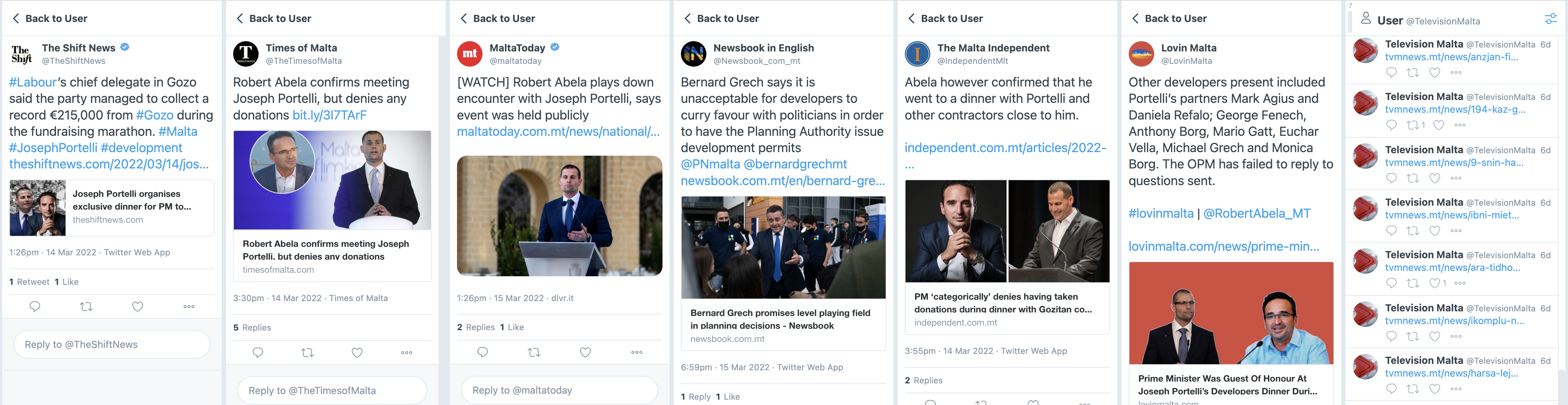Like the tvmnews anzjan-fi tweet
The height and width of the screenshot is (405, 1568).
click(1435, 72)
